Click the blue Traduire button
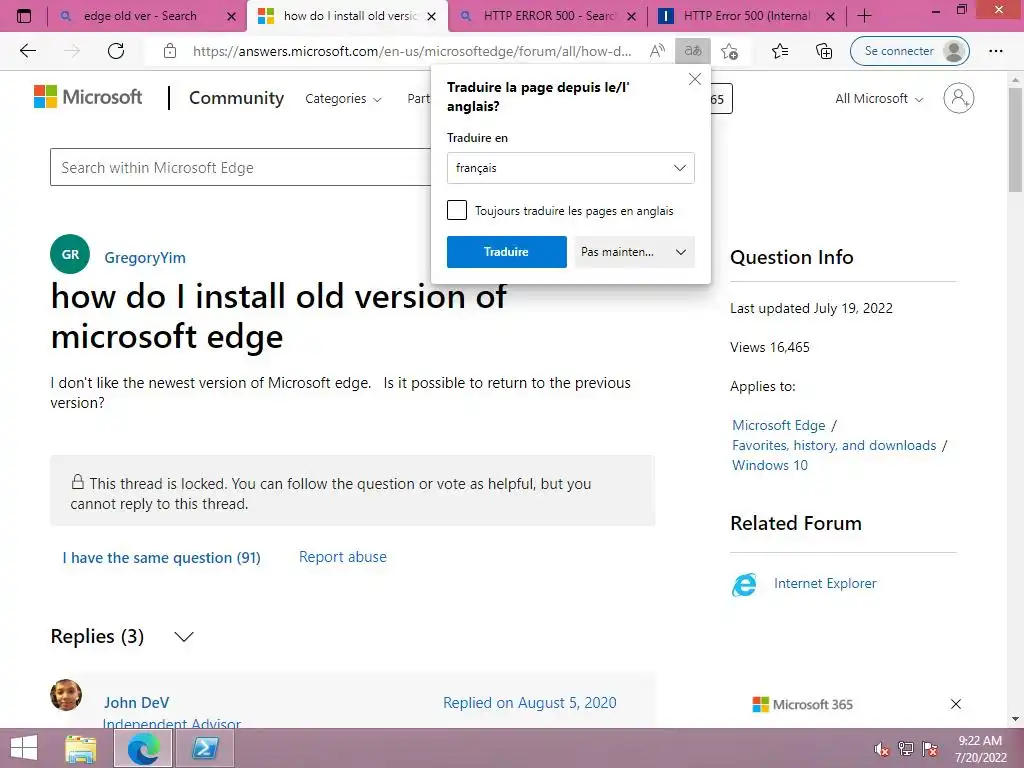1024x768 pixels. 506,252
